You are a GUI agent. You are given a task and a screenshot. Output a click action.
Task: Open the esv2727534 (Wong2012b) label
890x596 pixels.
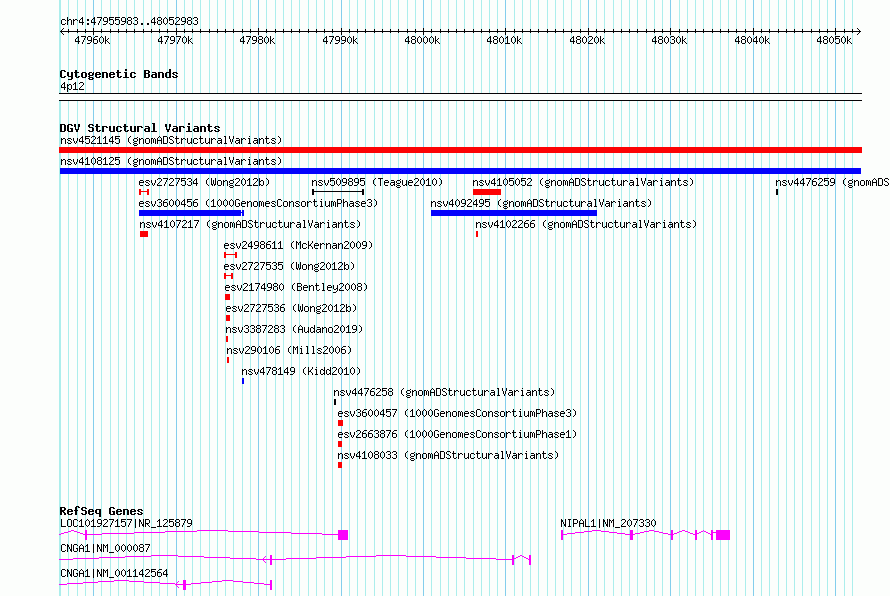click(204, 182)
